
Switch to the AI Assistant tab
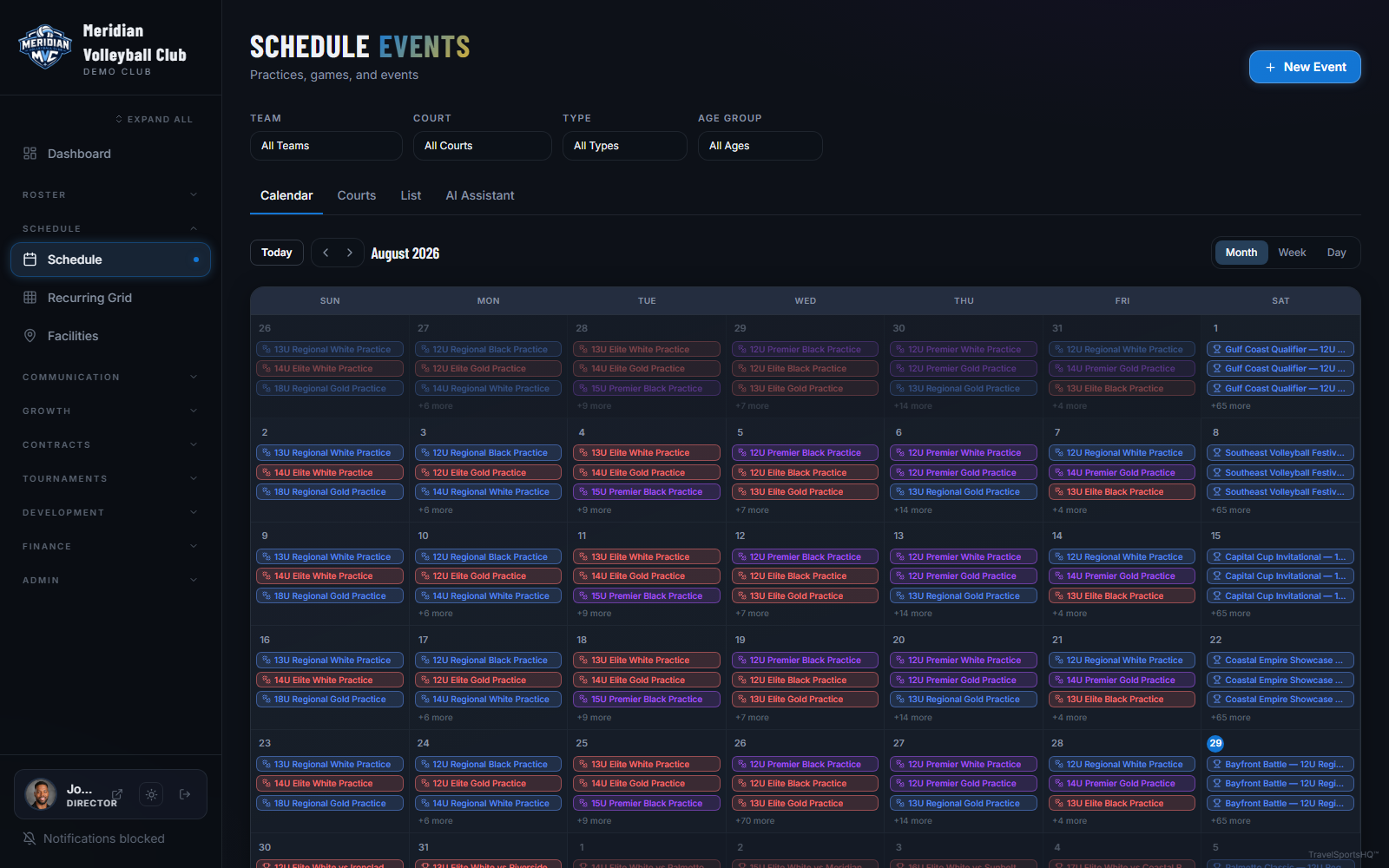pyautogui.click(x=480, y=195)
